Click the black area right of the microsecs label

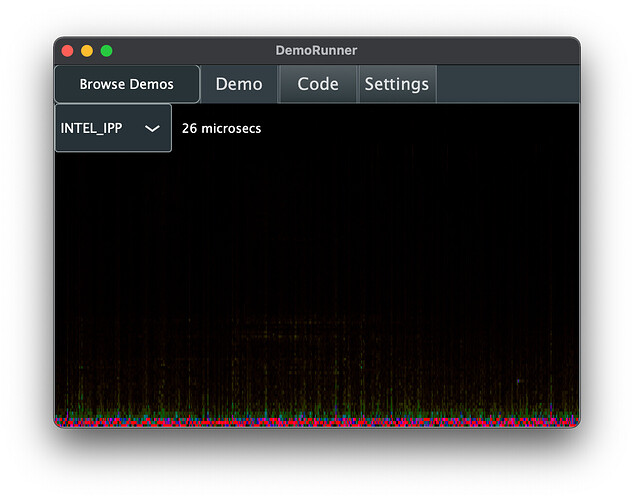pyautogui.click(x=419, y=128)
